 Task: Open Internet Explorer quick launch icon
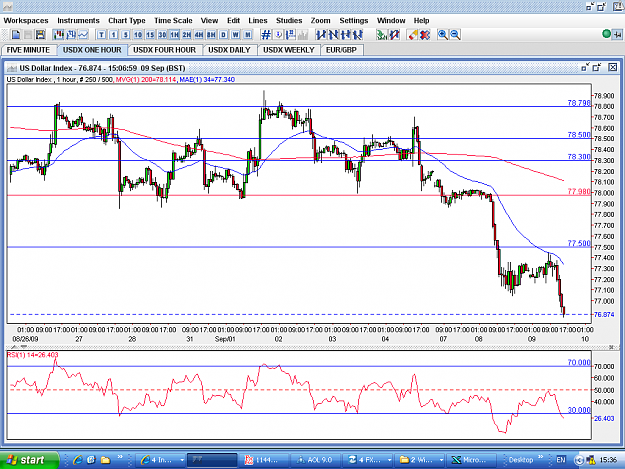[78, 460]
